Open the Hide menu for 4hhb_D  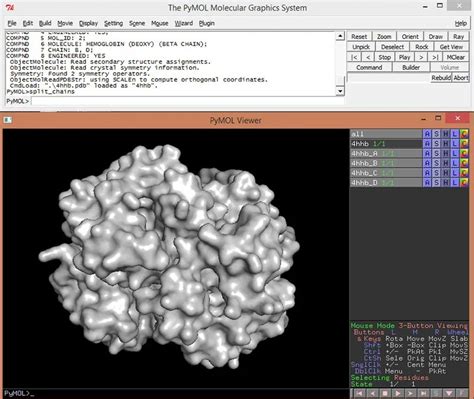point(445,182)
